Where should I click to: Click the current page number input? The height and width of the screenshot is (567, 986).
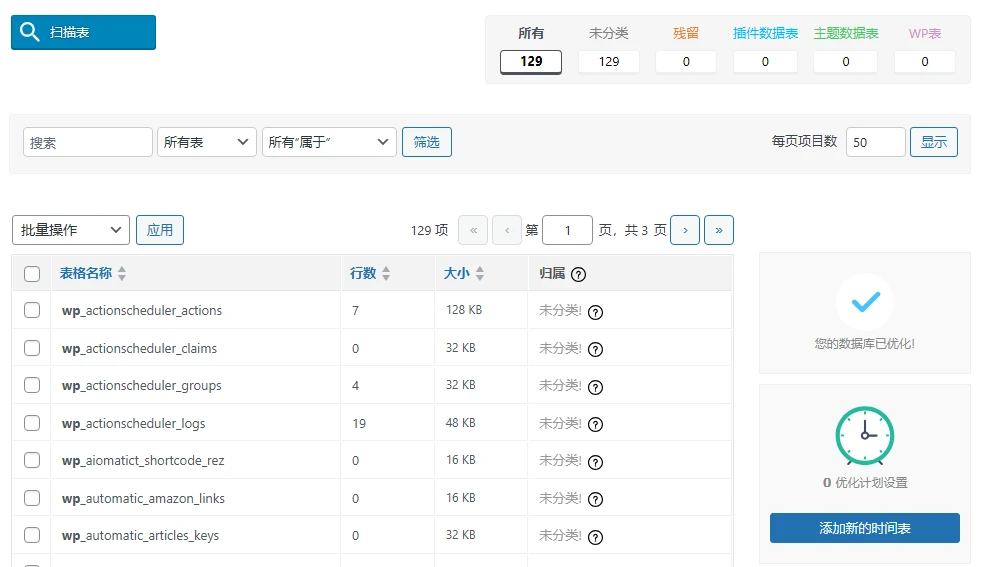[567, 230]
